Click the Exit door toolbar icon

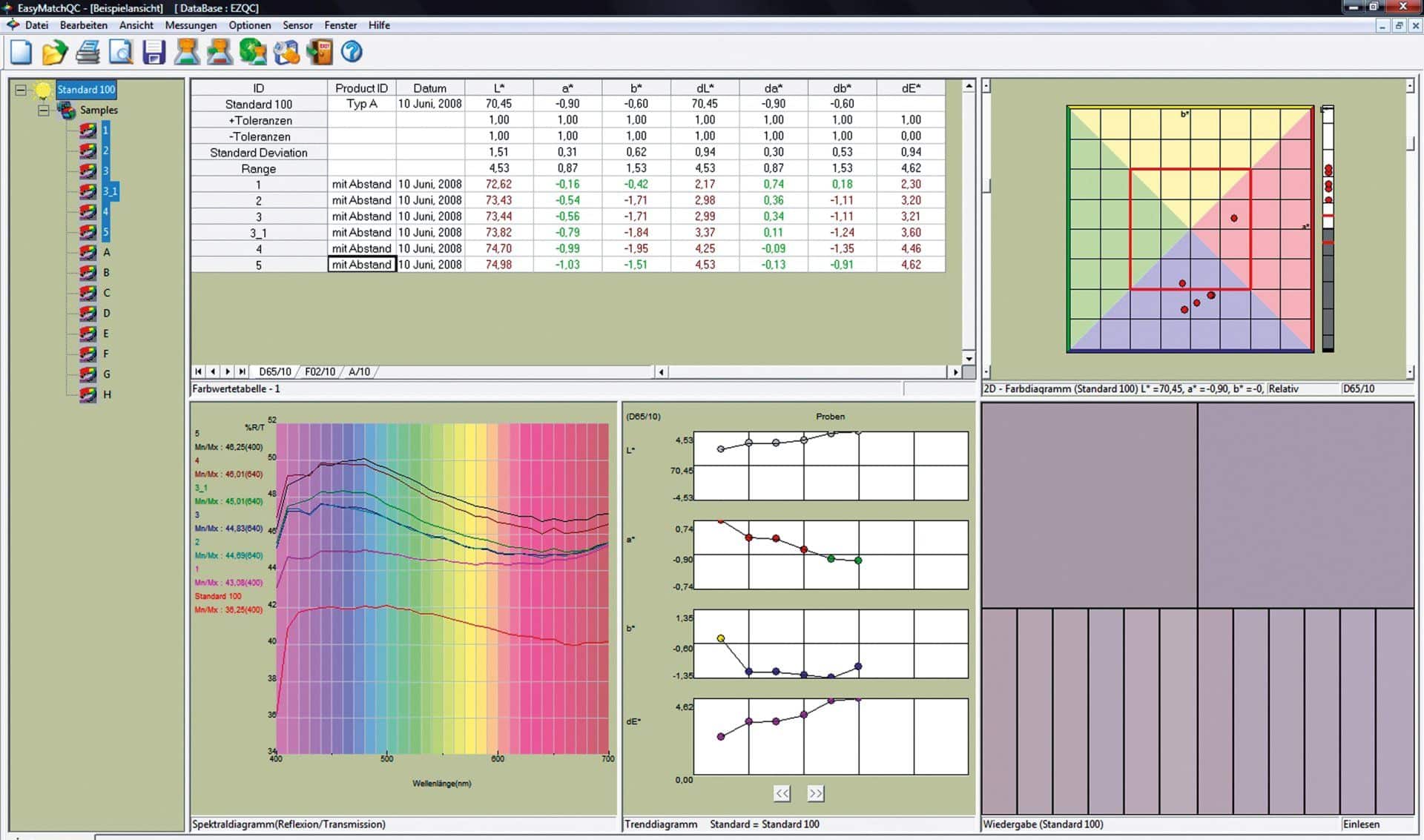(320, 52)
